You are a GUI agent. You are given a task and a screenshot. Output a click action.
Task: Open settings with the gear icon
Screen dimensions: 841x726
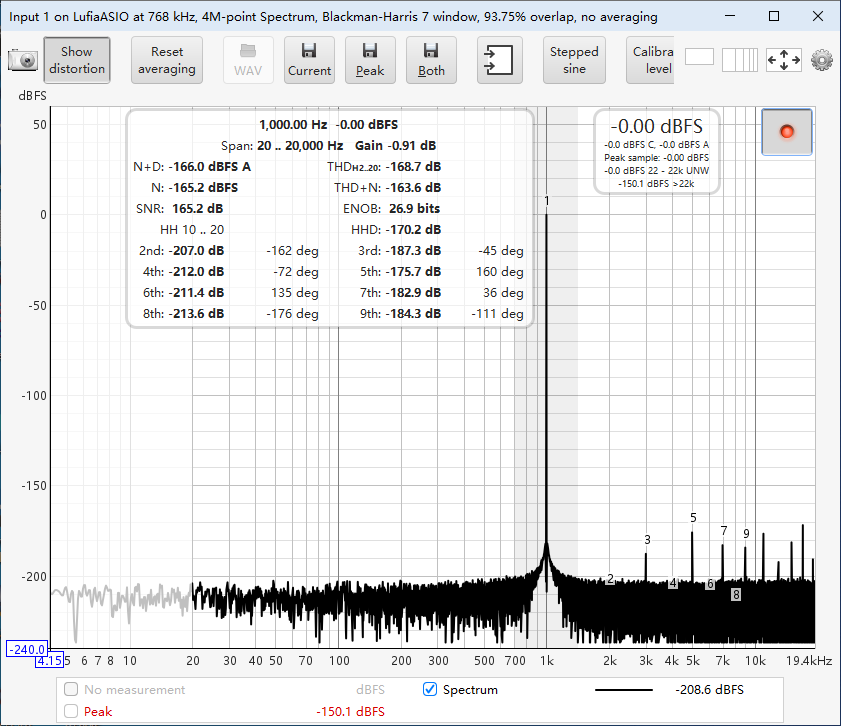822,60
